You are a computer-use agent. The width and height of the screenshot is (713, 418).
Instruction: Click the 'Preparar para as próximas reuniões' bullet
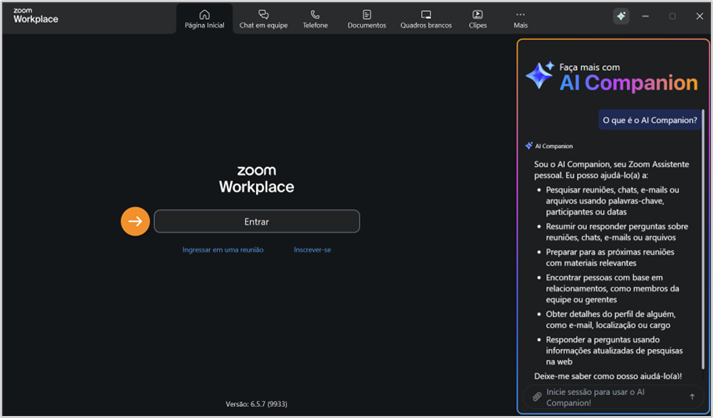[610, 257]
